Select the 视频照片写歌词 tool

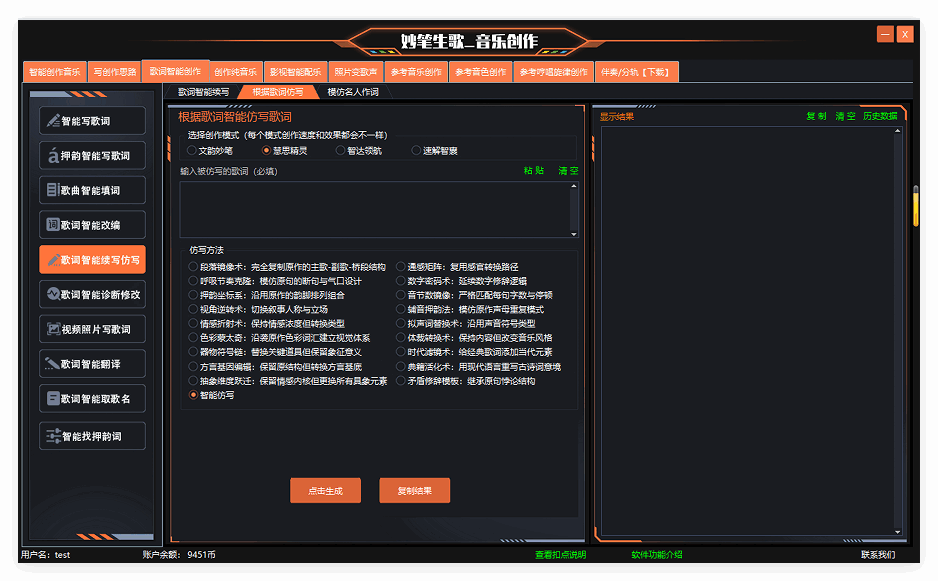pos(92,329)
